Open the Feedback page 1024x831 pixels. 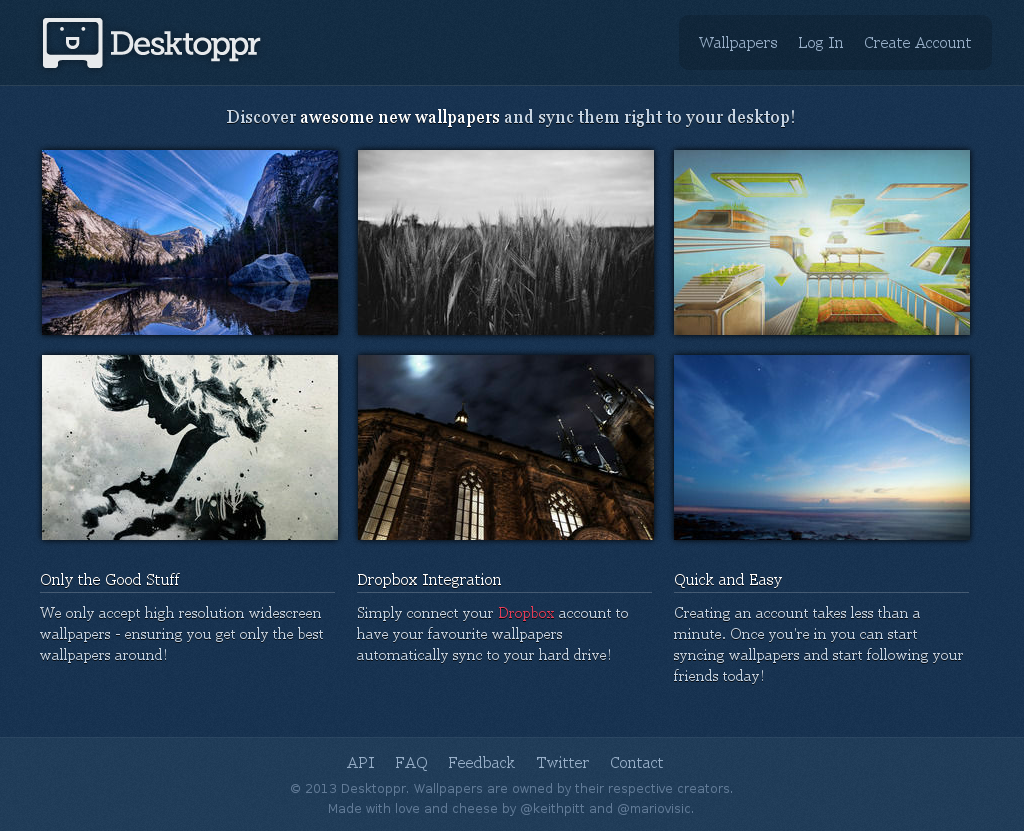click(x=481, y=762)
